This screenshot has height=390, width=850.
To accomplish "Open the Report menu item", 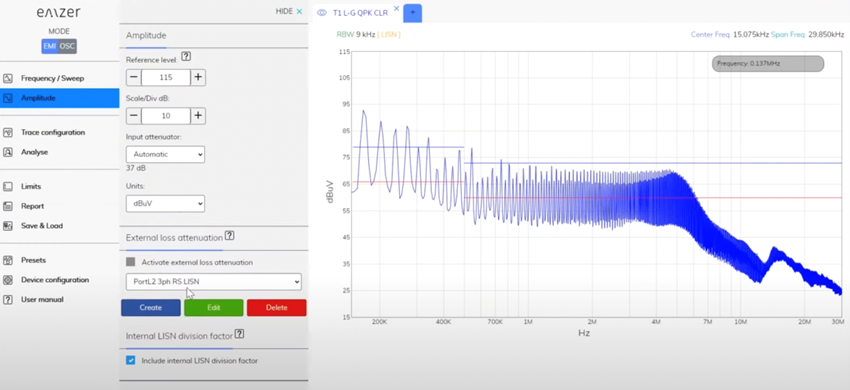I will pos(33,206).
